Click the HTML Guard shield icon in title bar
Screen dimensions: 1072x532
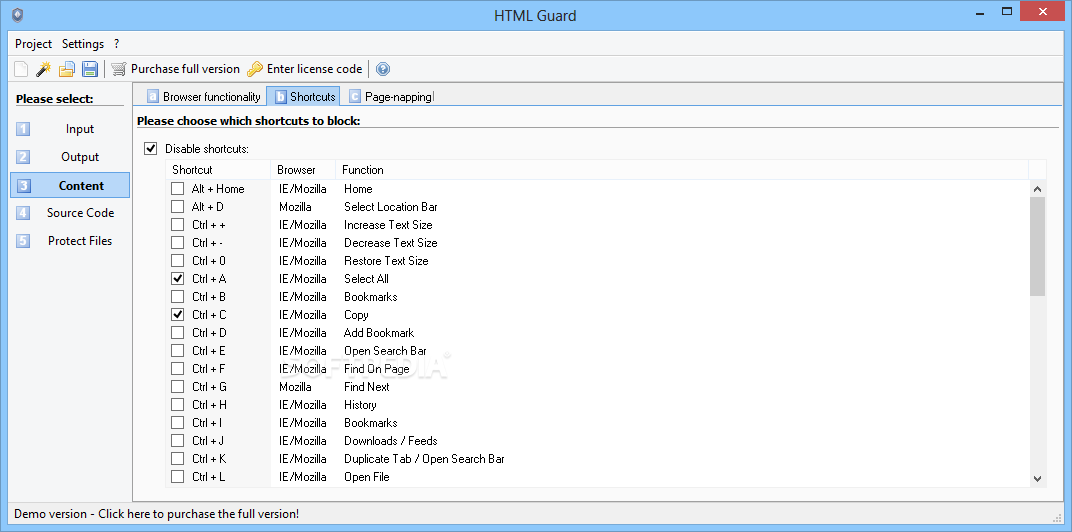[18, 15]
